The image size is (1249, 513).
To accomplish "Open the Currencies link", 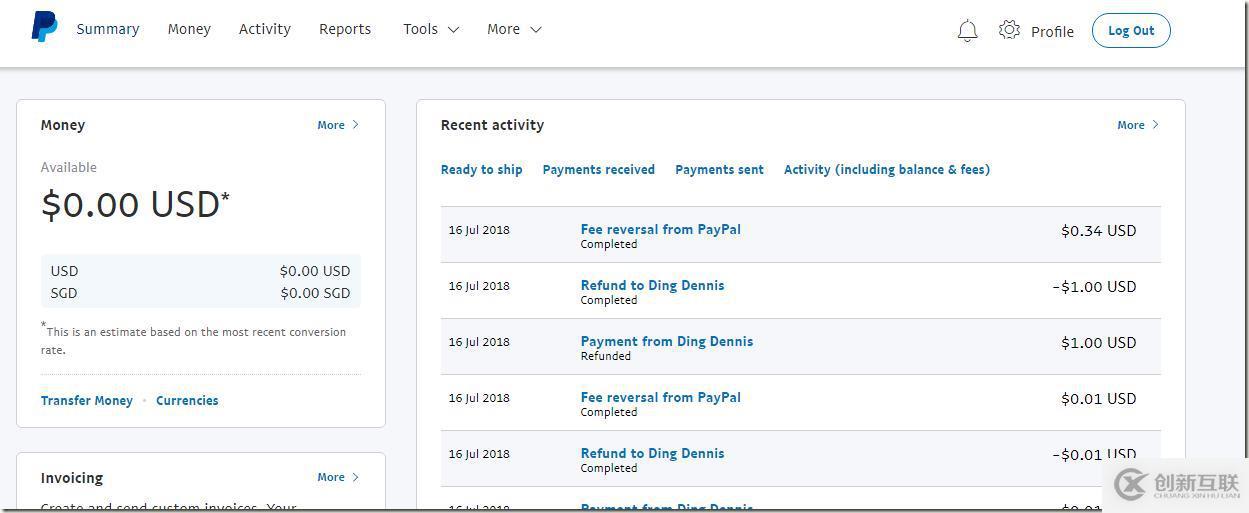I will tap(187, 400).
